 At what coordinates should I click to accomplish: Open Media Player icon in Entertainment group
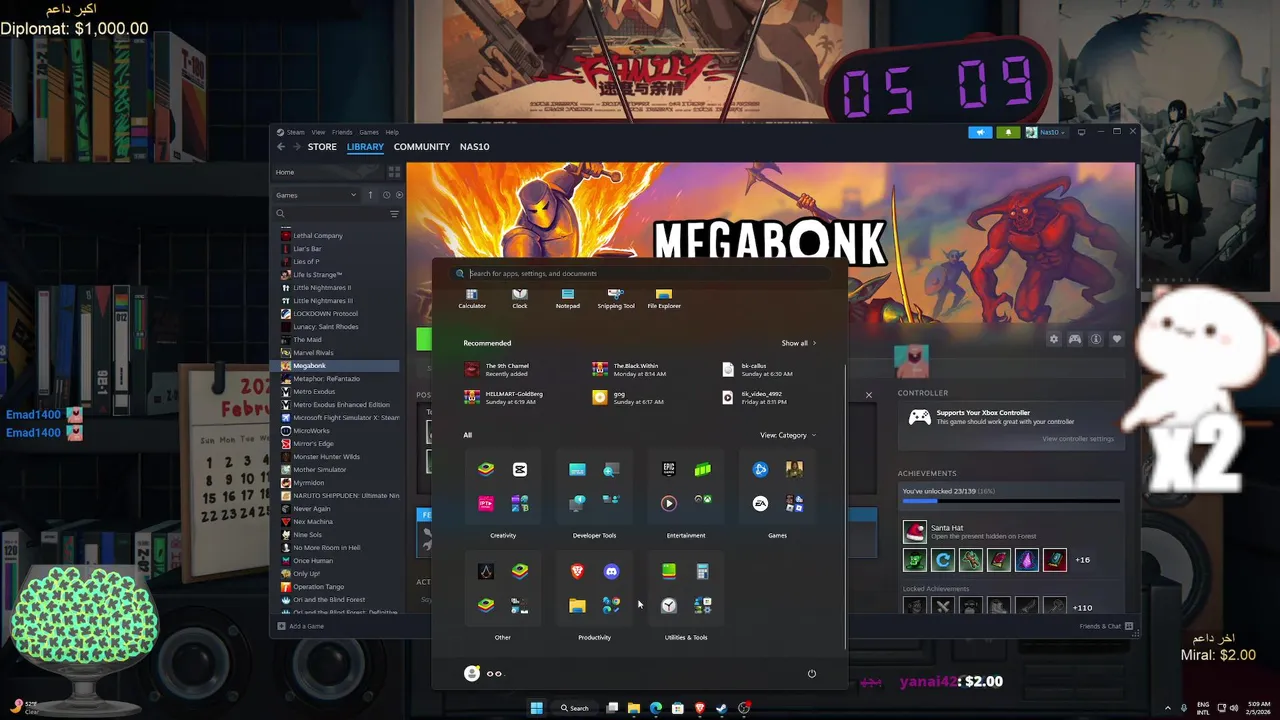coord(669,503)
